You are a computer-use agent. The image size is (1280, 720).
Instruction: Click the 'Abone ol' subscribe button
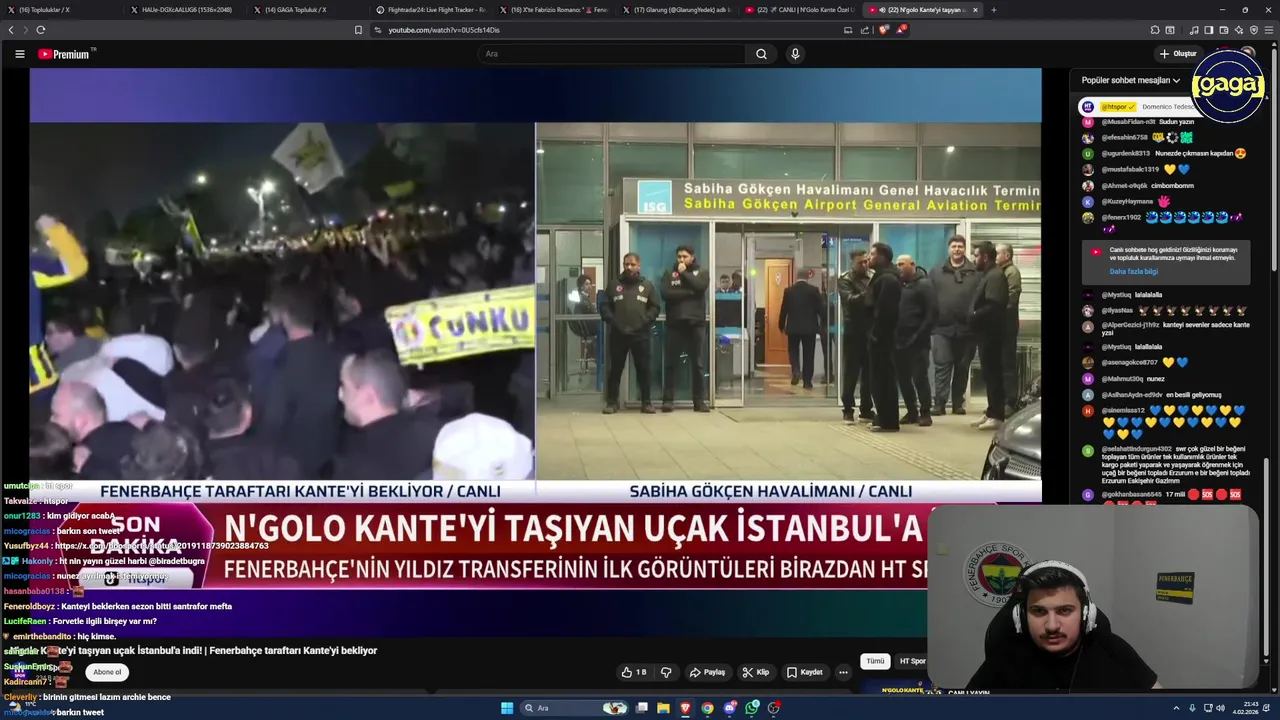point(107,672)
